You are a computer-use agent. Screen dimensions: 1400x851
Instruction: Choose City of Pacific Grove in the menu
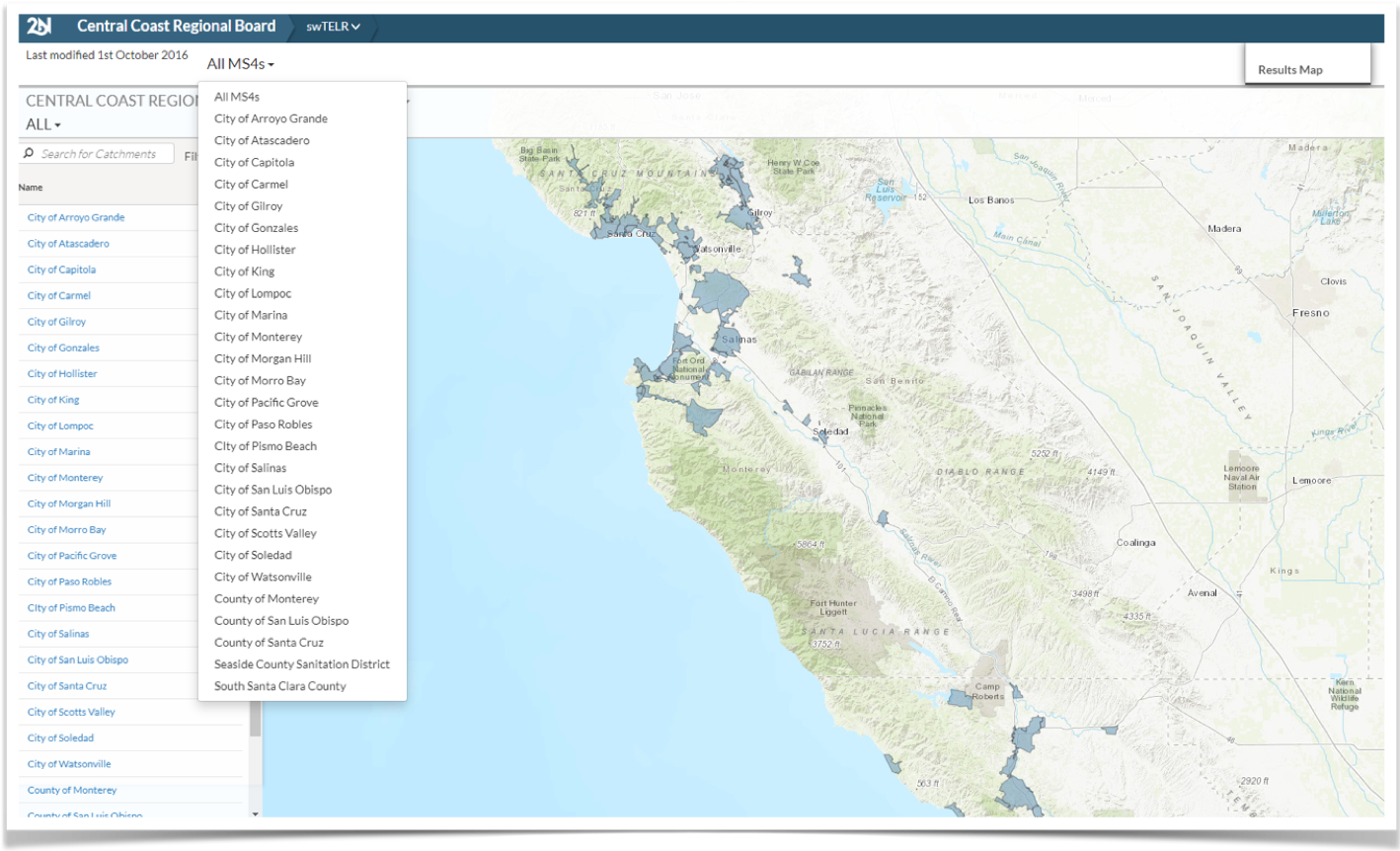pos(266,402)
